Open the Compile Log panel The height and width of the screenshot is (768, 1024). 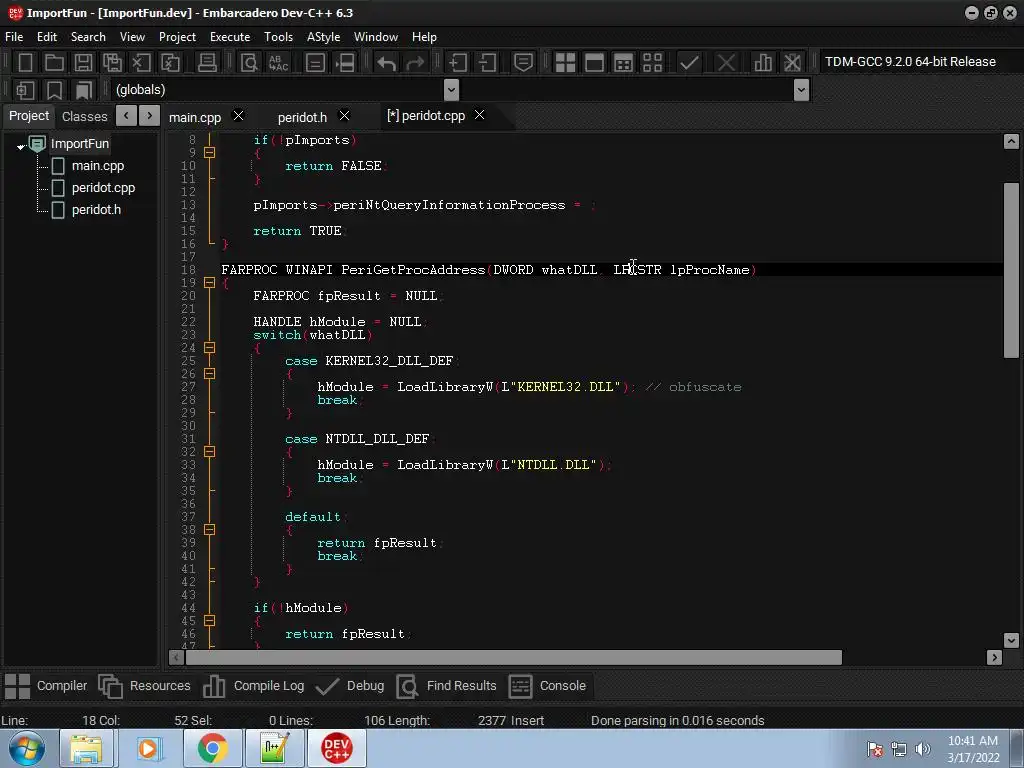[253, 686]
